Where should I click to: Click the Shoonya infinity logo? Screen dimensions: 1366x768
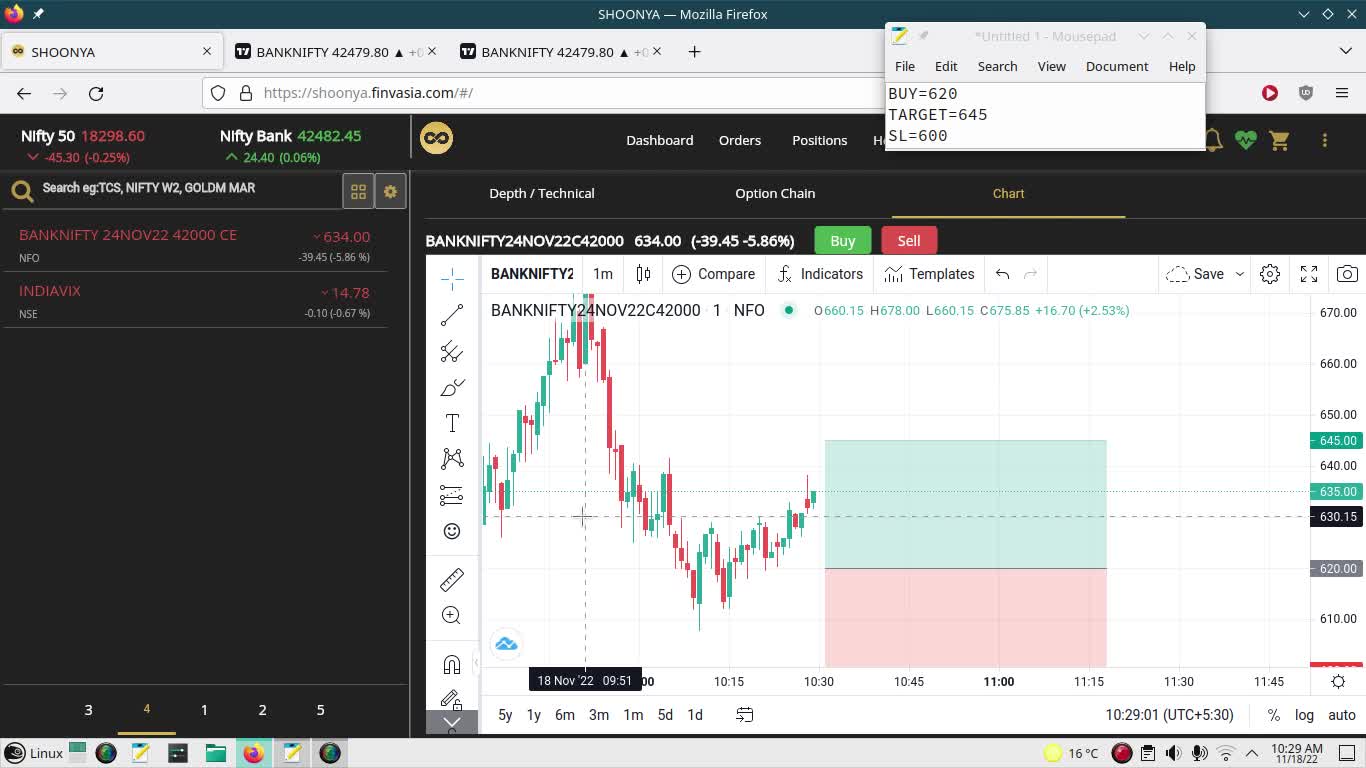(436, 138)
